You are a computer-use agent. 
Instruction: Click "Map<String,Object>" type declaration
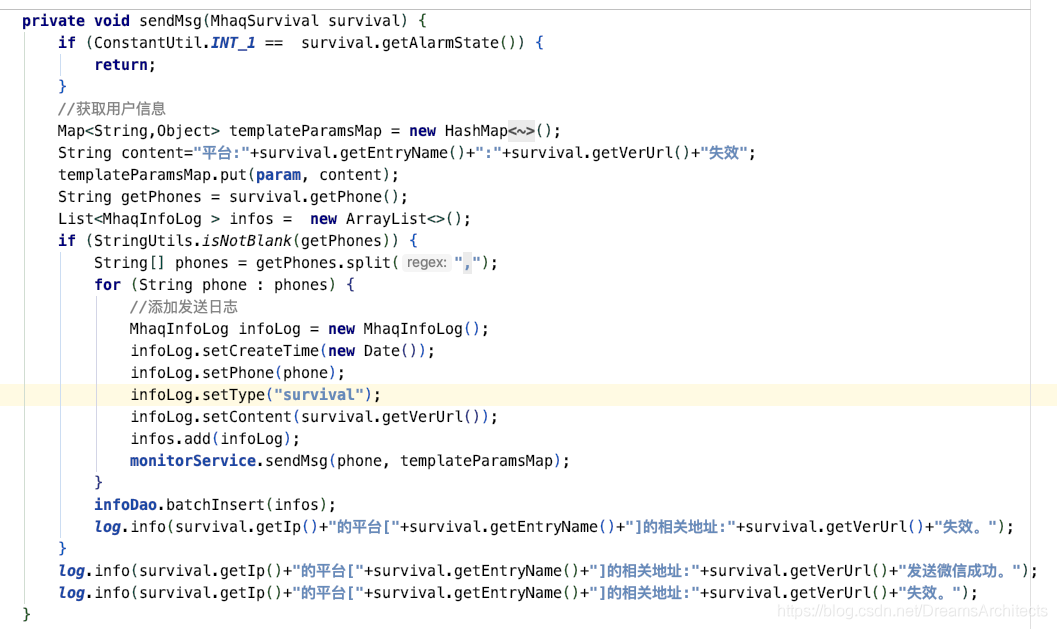pyautogui.click(x=139, y=131)
